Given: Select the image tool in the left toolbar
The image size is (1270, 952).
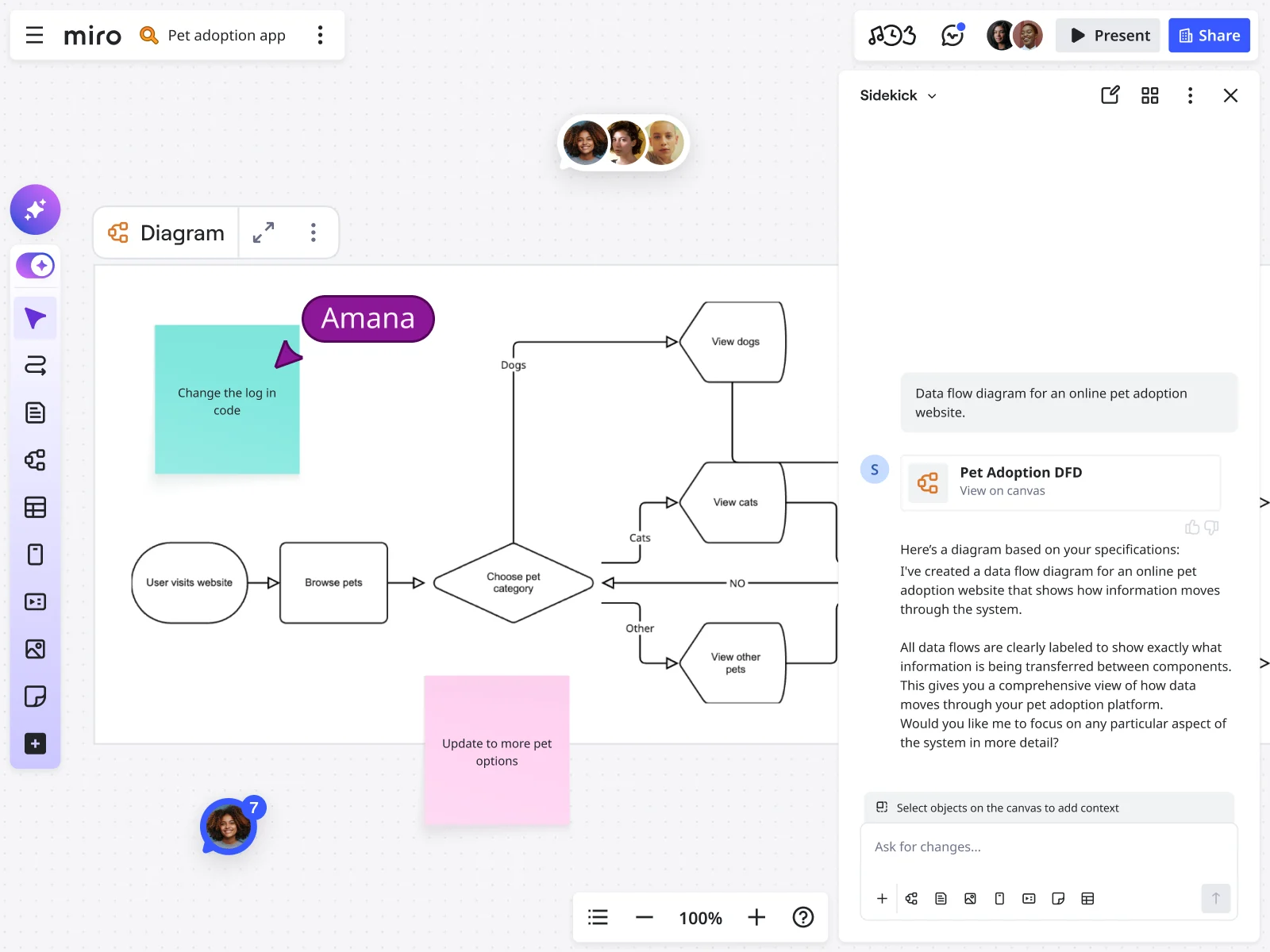Looking at the screenshot, I should pyautogui.click(x=35, y=649).
